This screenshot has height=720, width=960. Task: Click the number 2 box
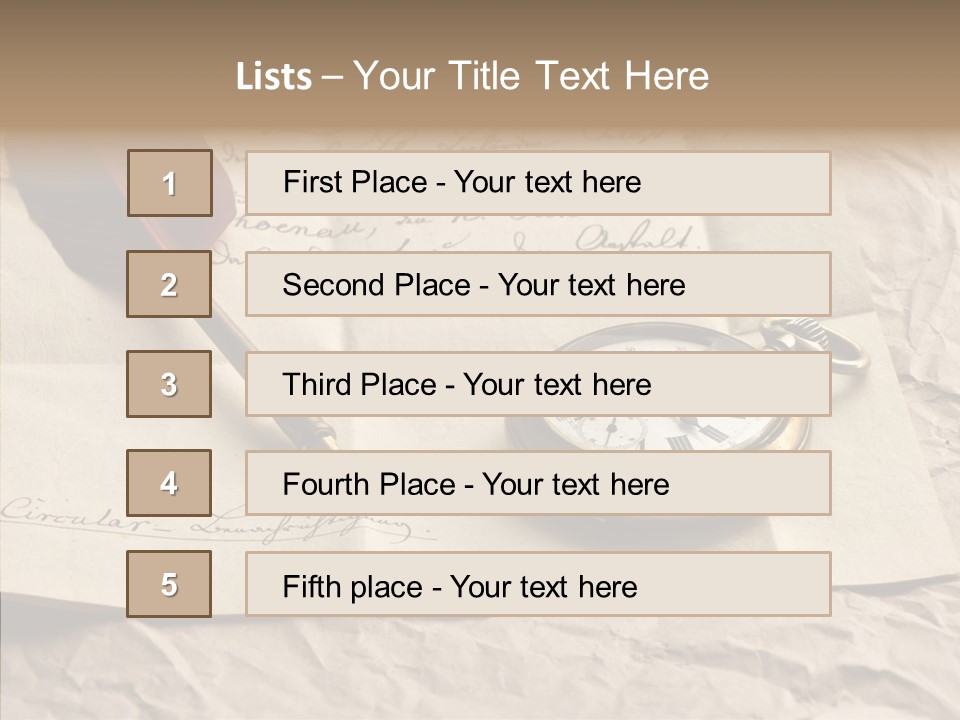pyautogui.click(x=169, y=284)
